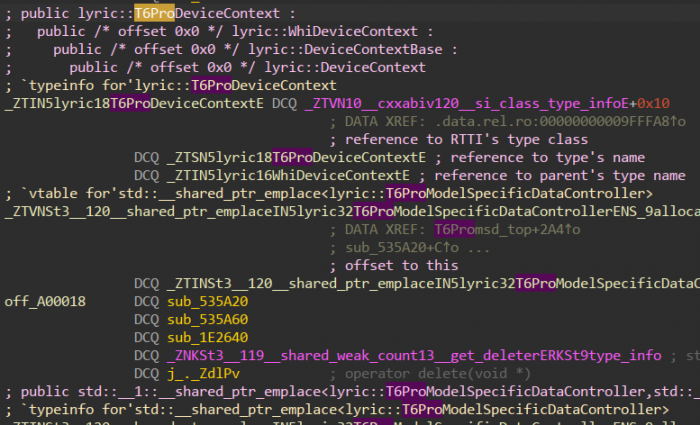Jump to T6Promsd_top+2A4 cross reference
This screenshot has width=700, height=425.
pos(507,229)
